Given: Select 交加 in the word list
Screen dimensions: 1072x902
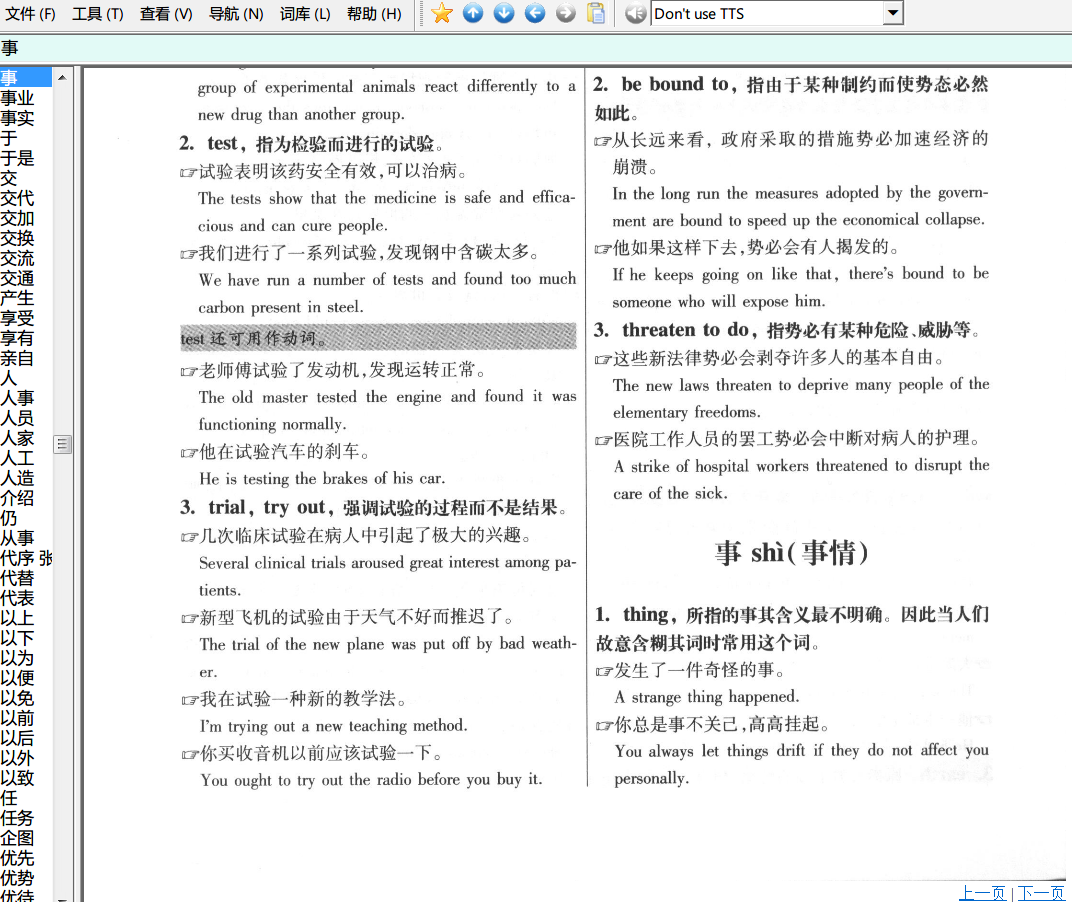Looking at the screenshot, I should click(x=17, y=217).
